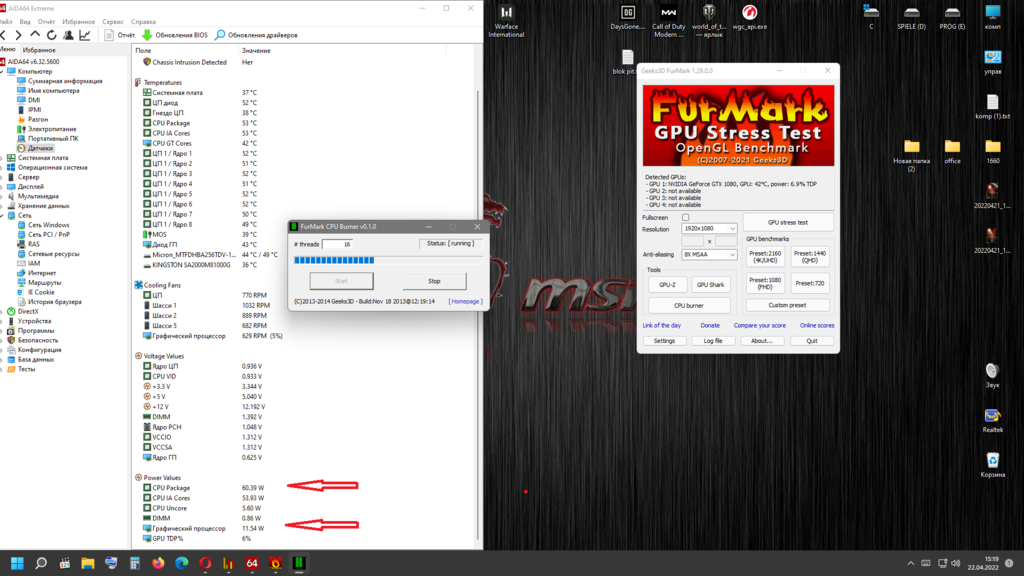Launch GPU-Z from FurMark tools

coord(667,285)
